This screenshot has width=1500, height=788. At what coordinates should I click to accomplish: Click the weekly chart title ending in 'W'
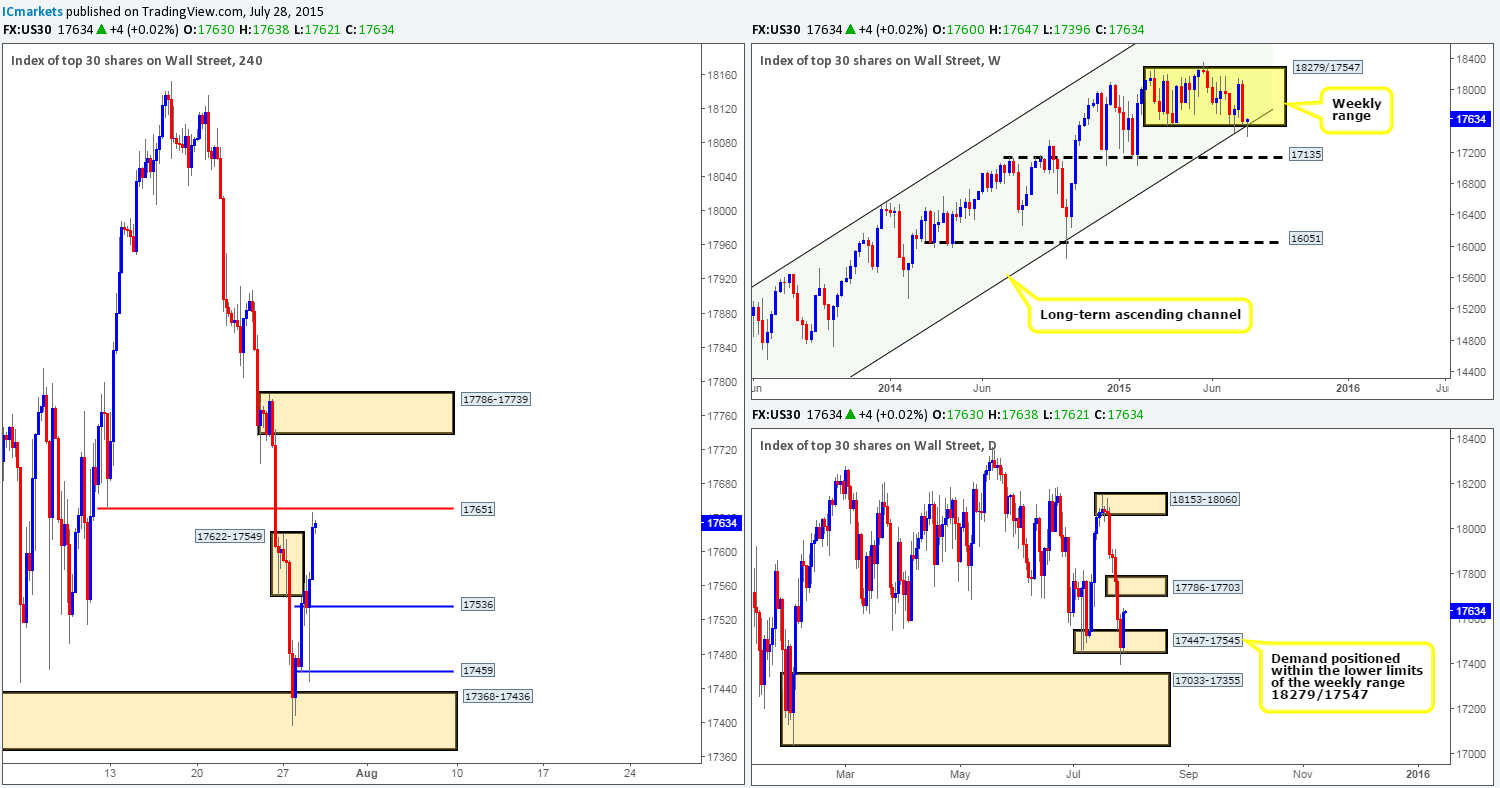coord(882,61)
